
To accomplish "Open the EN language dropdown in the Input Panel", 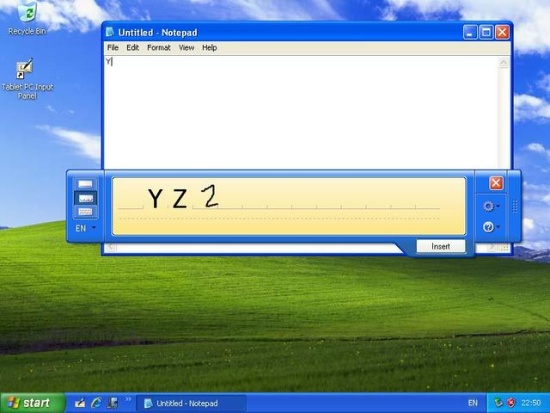I will [x=85, y=228].
